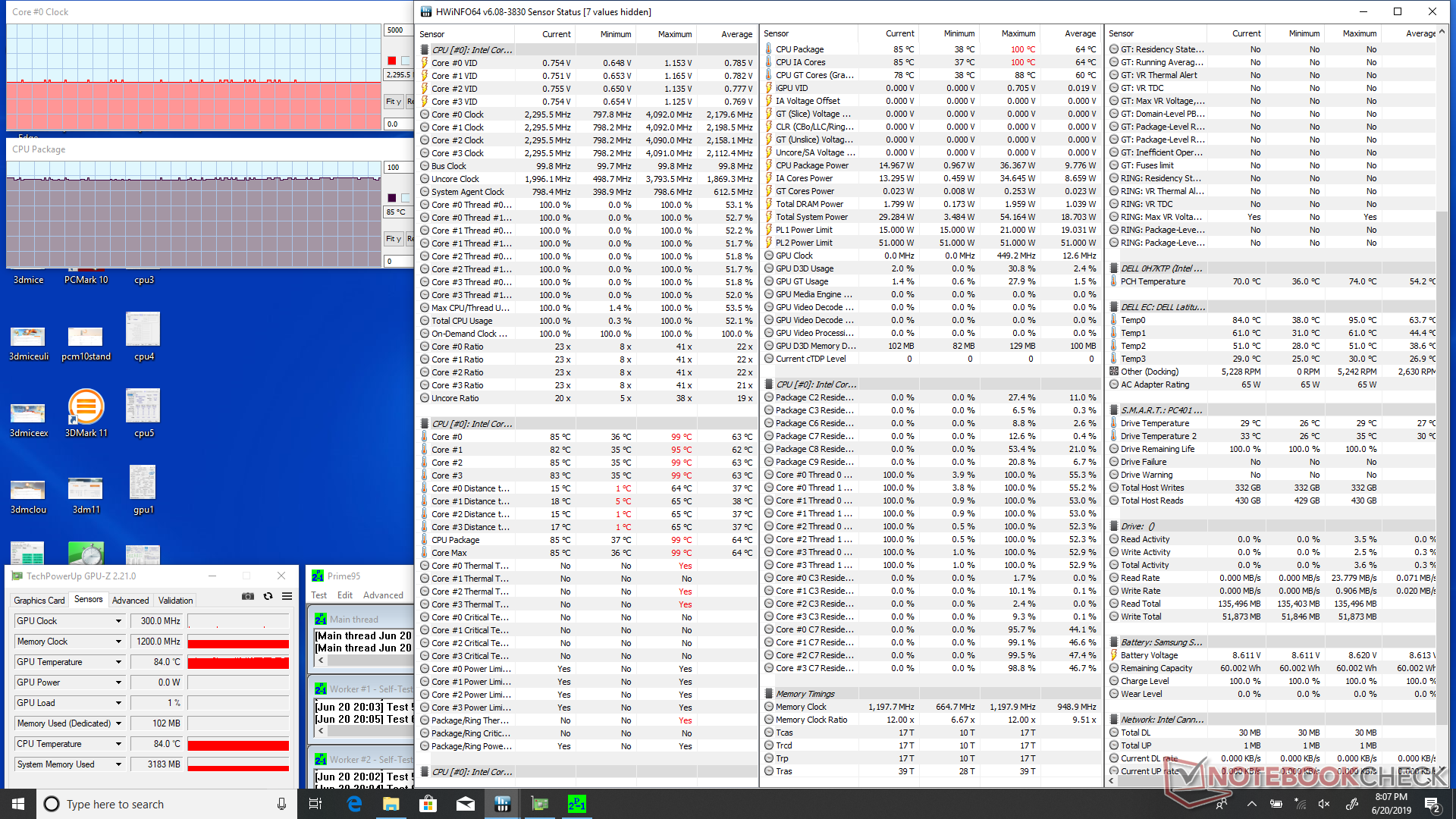The height and width of the screenshot is (819, 1456).
Task: Expand the System Memory Used dropdown
Action: click(x=118, y=764)
